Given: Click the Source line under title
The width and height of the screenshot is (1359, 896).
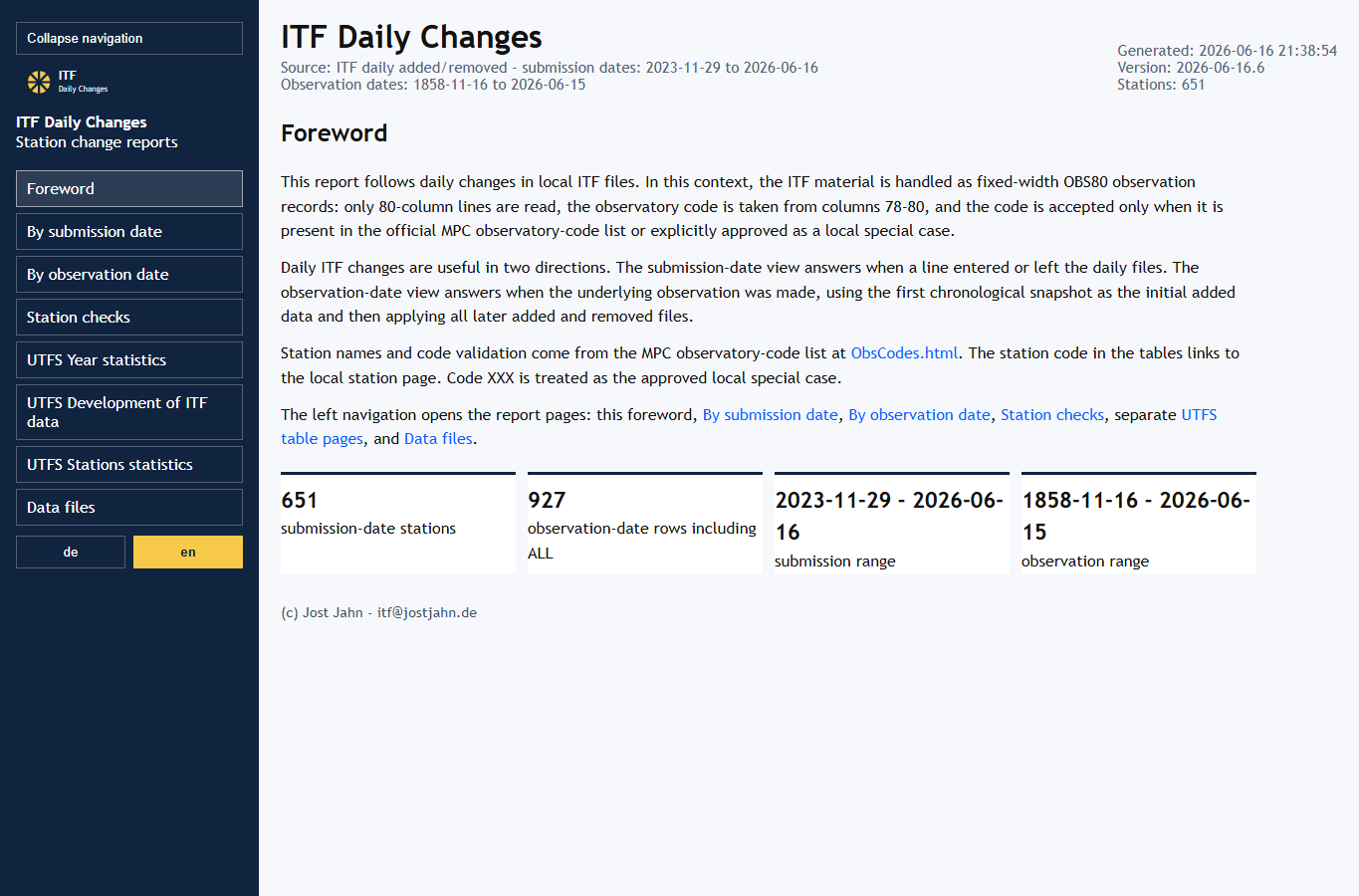Looking at the screenshot, I should click(x=550, y=68).
